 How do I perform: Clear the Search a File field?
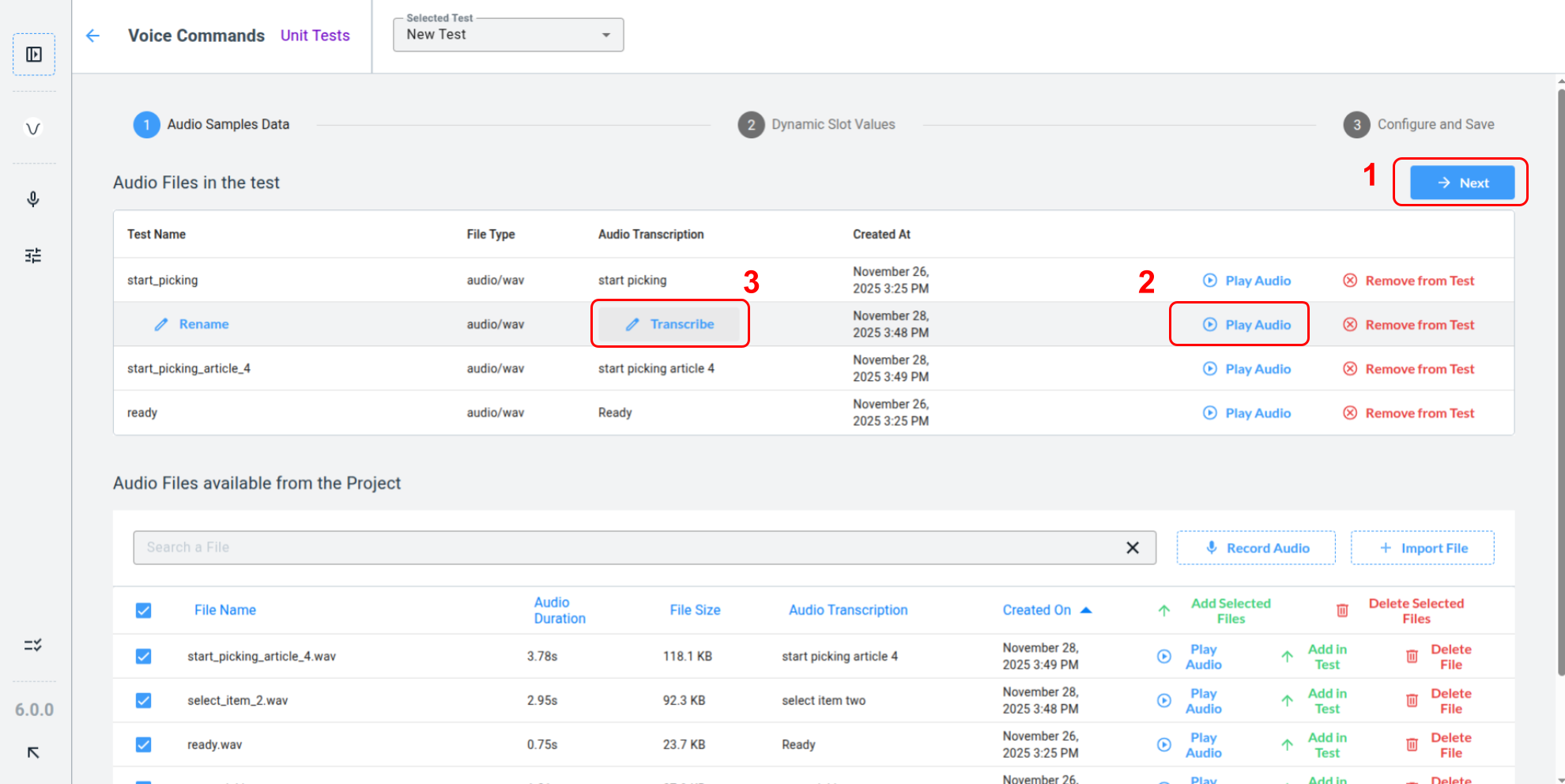click(1132, 548)
